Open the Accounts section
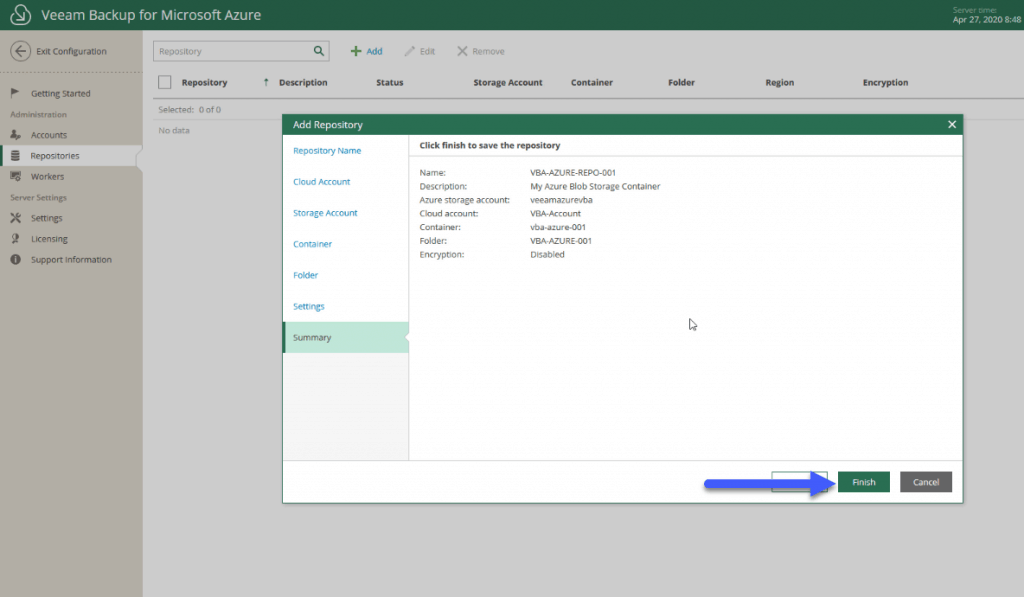 click(x=49, y=135)
